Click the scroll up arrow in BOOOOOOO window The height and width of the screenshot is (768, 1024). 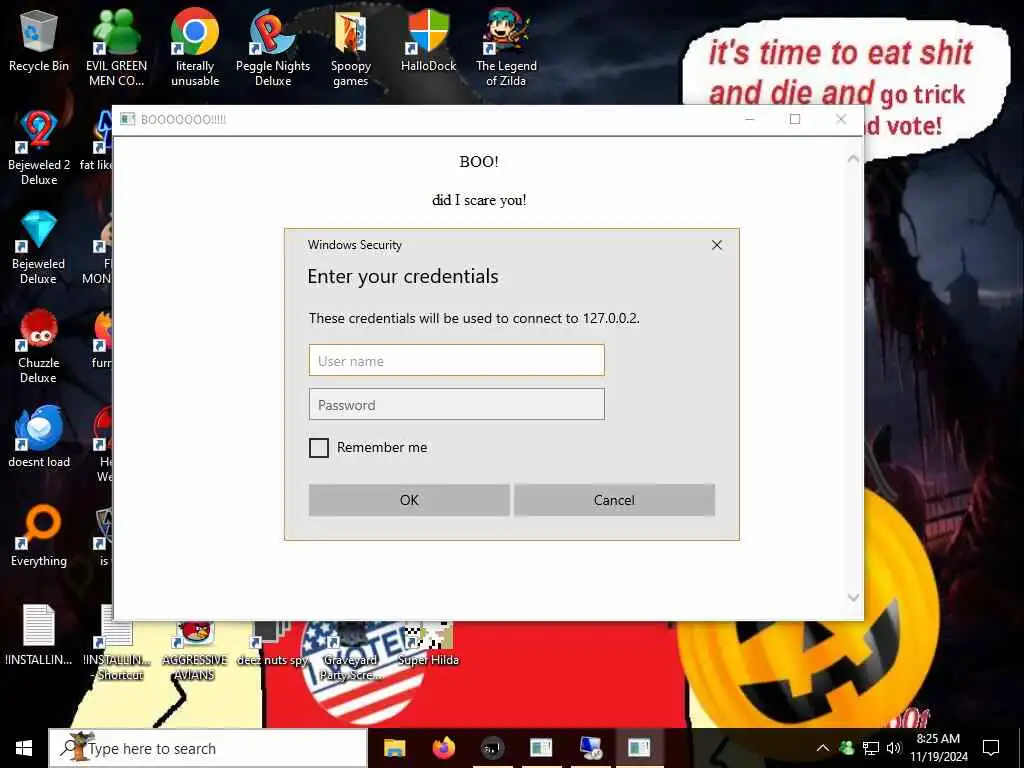[853, 159]
